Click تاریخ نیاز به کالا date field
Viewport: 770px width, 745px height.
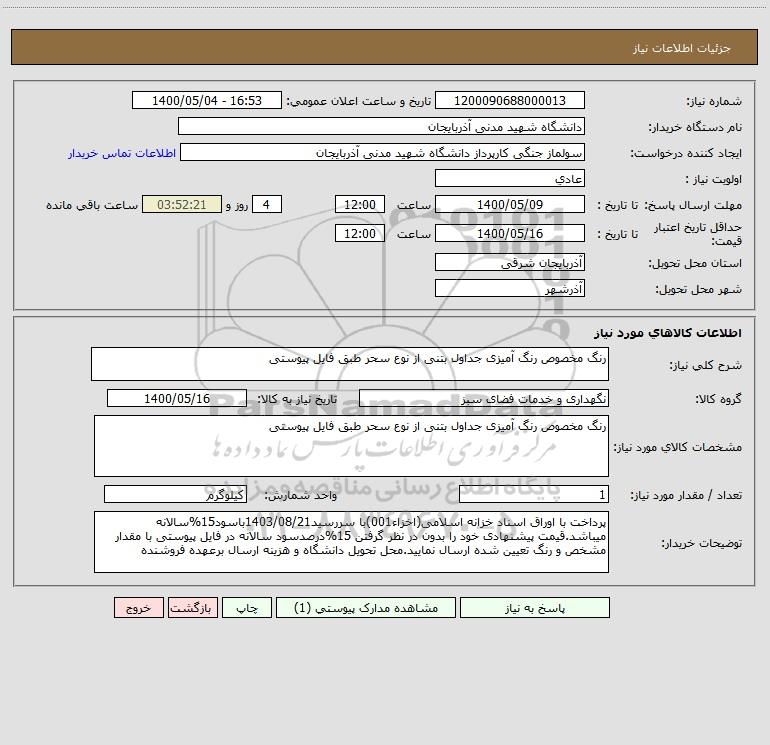click(177, 398)
